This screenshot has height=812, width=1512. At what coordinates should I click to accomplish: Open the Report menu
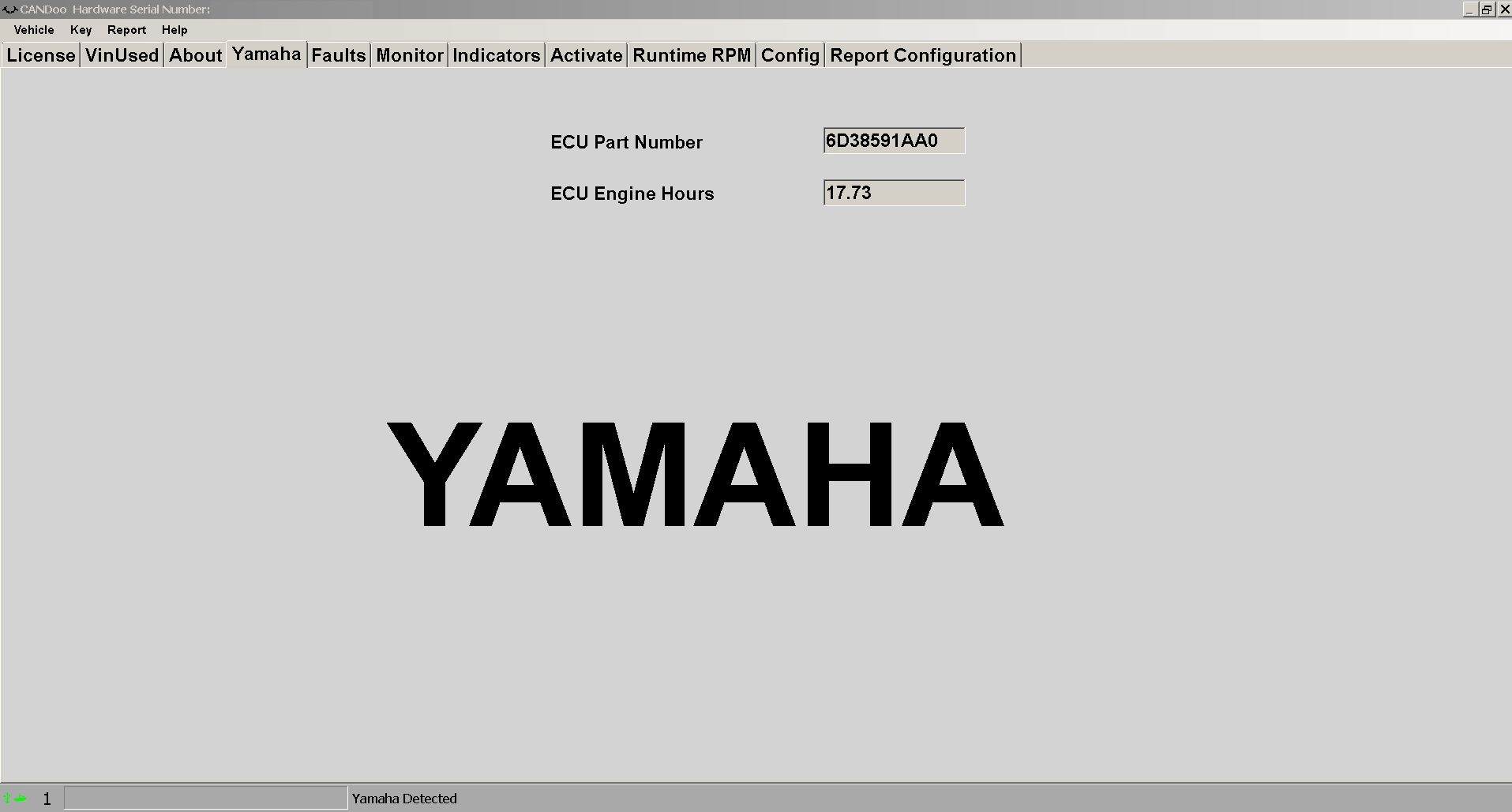tap(126, 30)
